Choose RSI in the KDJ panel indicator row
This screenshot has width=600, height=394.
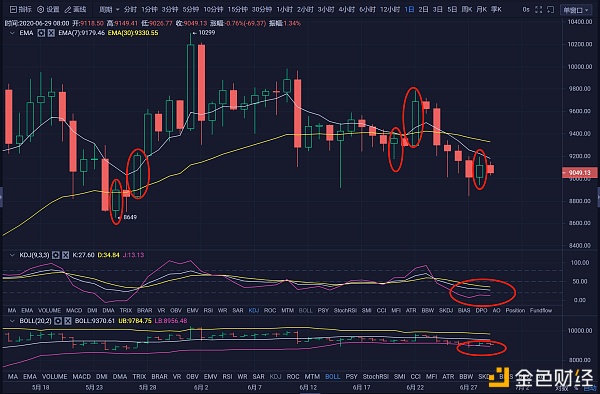coord(208,310)
